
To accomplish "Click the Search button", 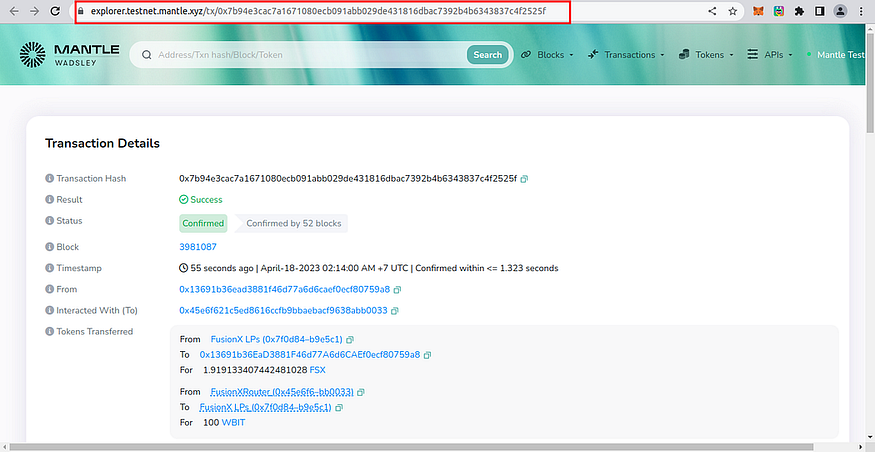I will click(487, 55).
